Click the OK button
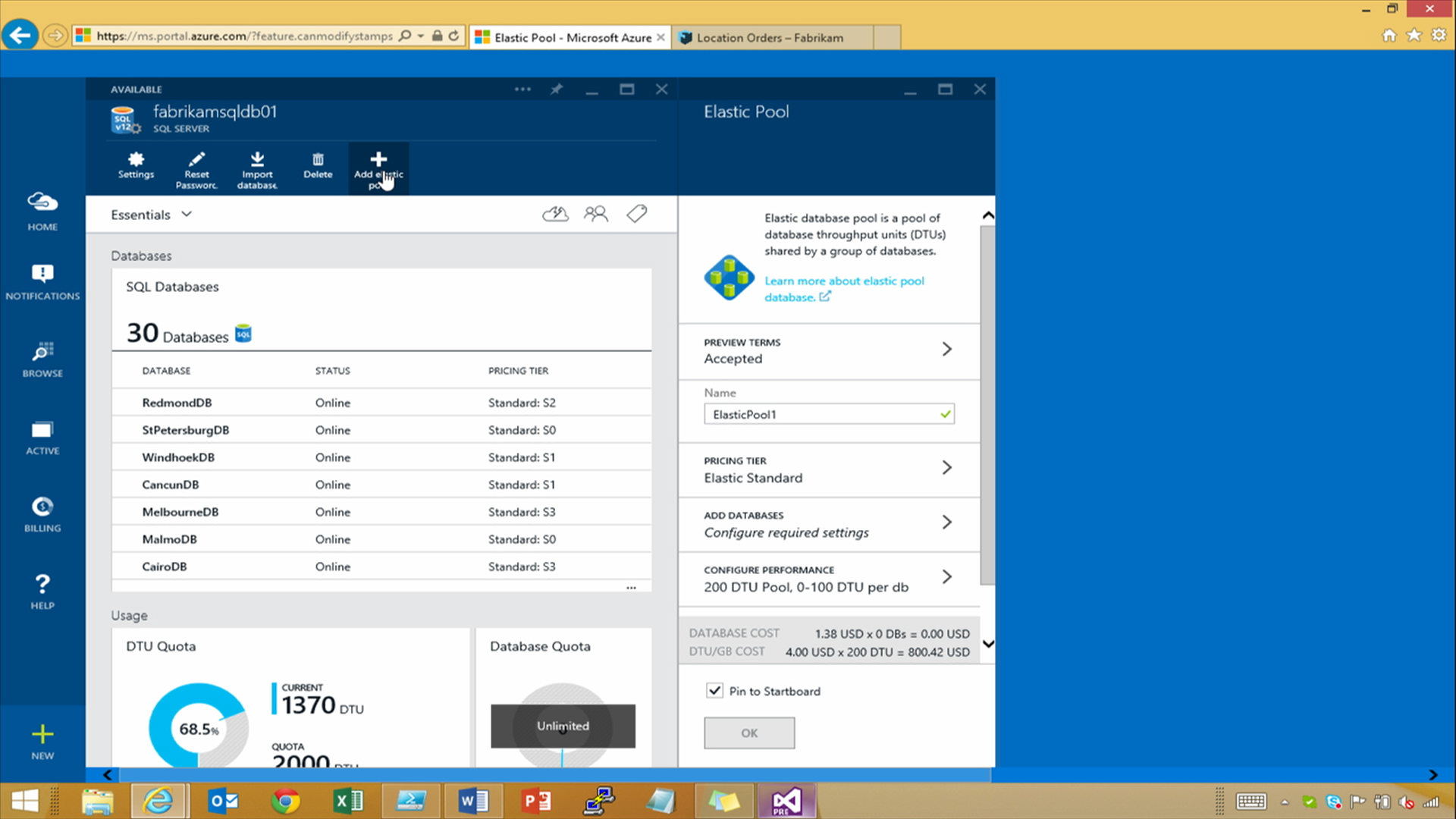1456x819 pixels. coord(749,733)
